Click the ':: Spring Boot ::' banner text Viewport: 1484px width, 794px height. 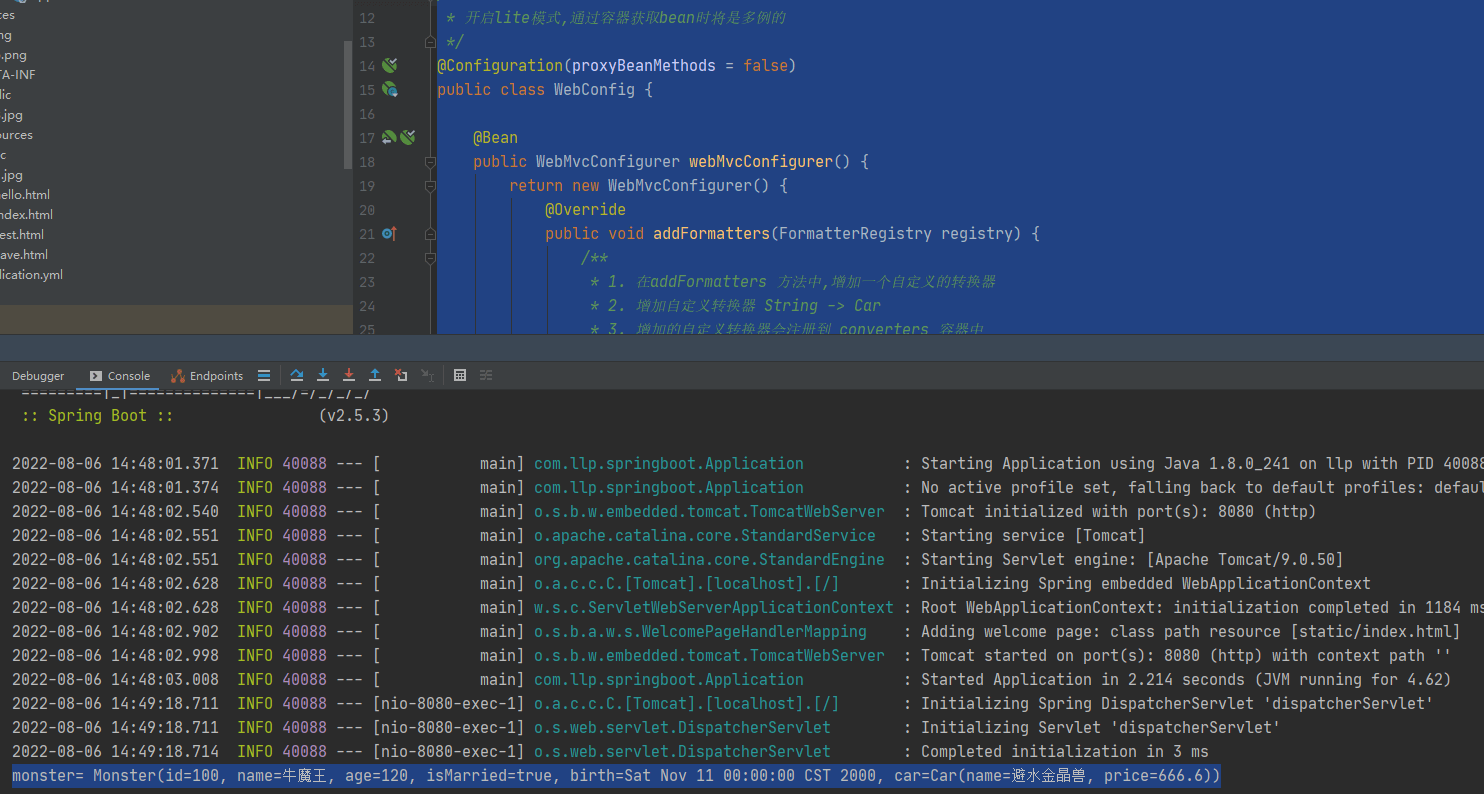tap(97, 416)
